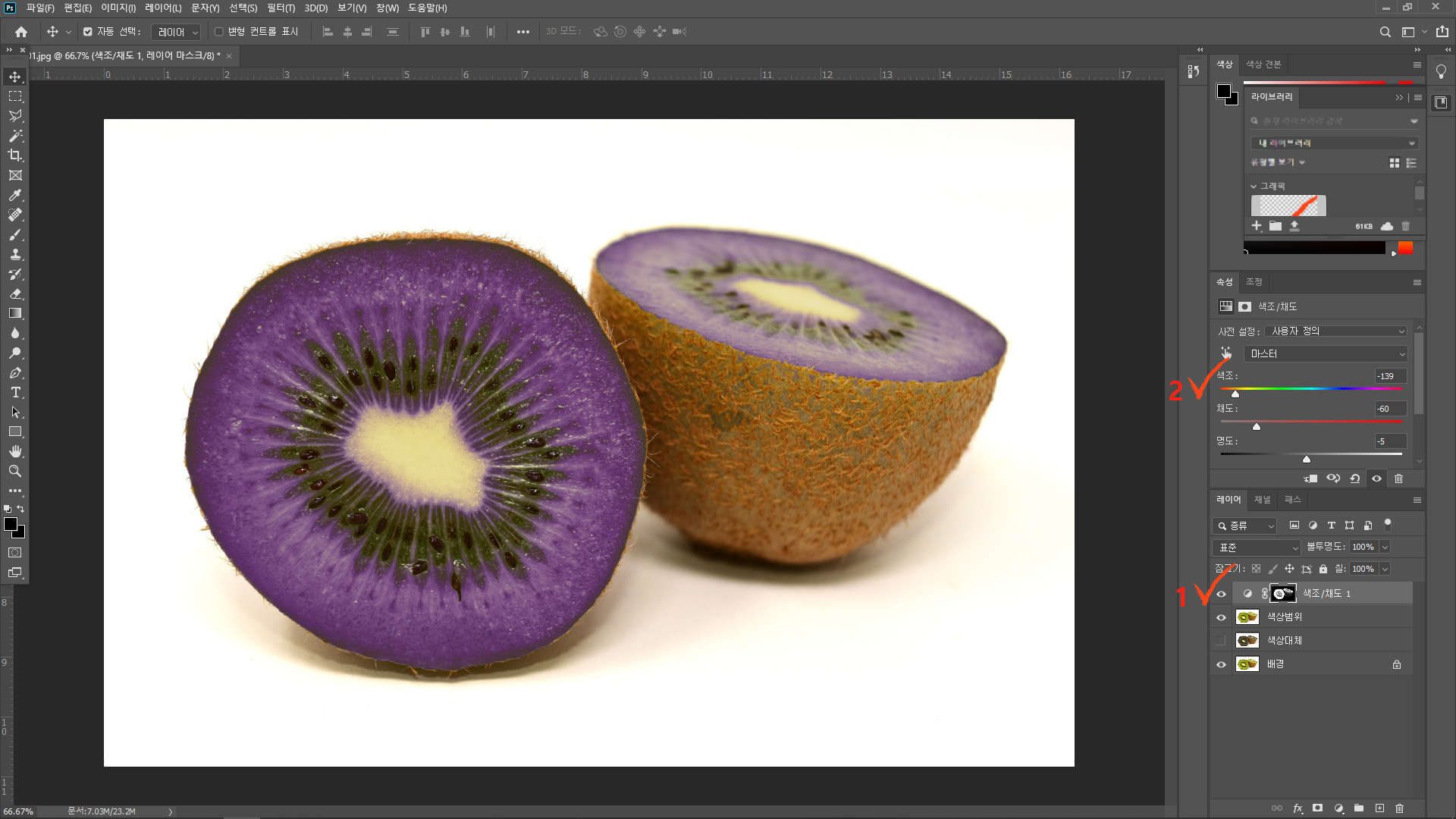Image resolution: width=1456 pixels, height=819 pixels.
Task: Select the Clone Stamp tool
Action: click(x=15, y=254)
